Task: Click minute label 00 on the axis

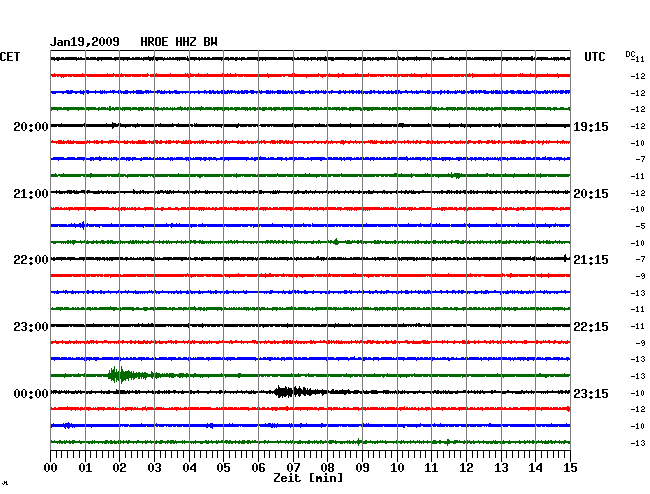Action: click(51, 468)
